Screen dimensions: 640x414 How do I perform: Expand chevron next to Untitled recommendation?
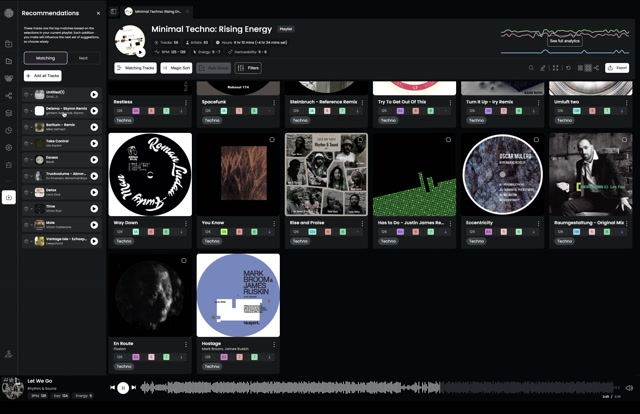pyautogui.click(x=31, y=95)
